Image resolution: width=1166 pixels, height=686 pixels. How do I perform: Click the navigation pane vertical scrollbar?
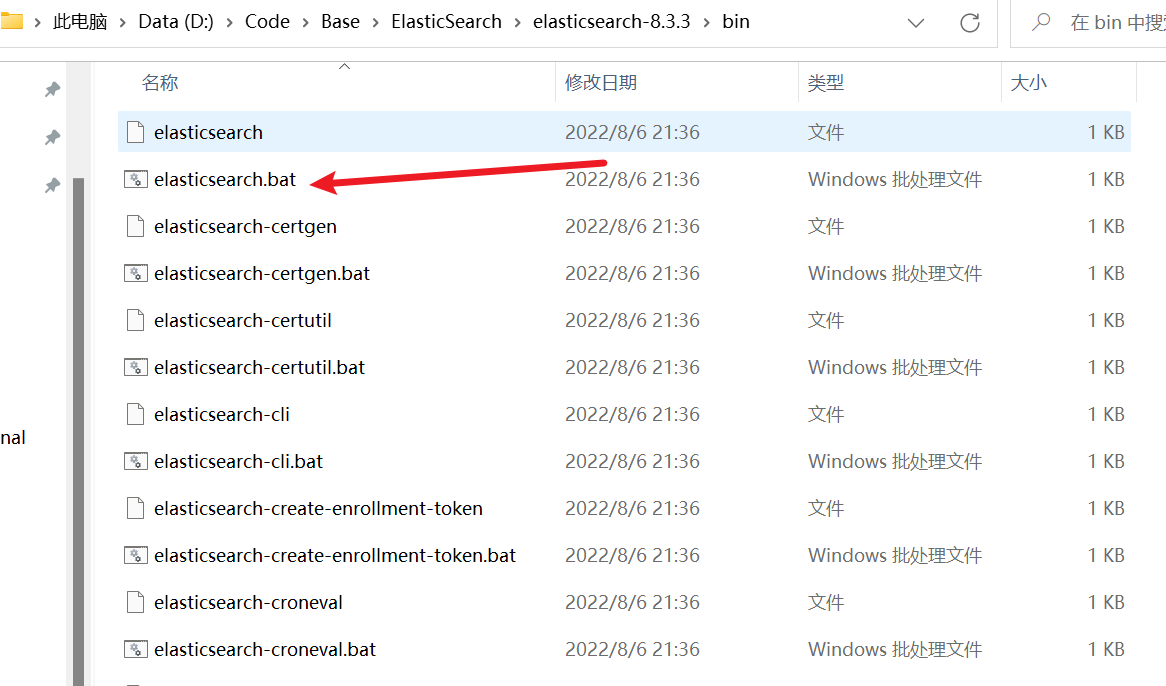click(x=79, y=431)
